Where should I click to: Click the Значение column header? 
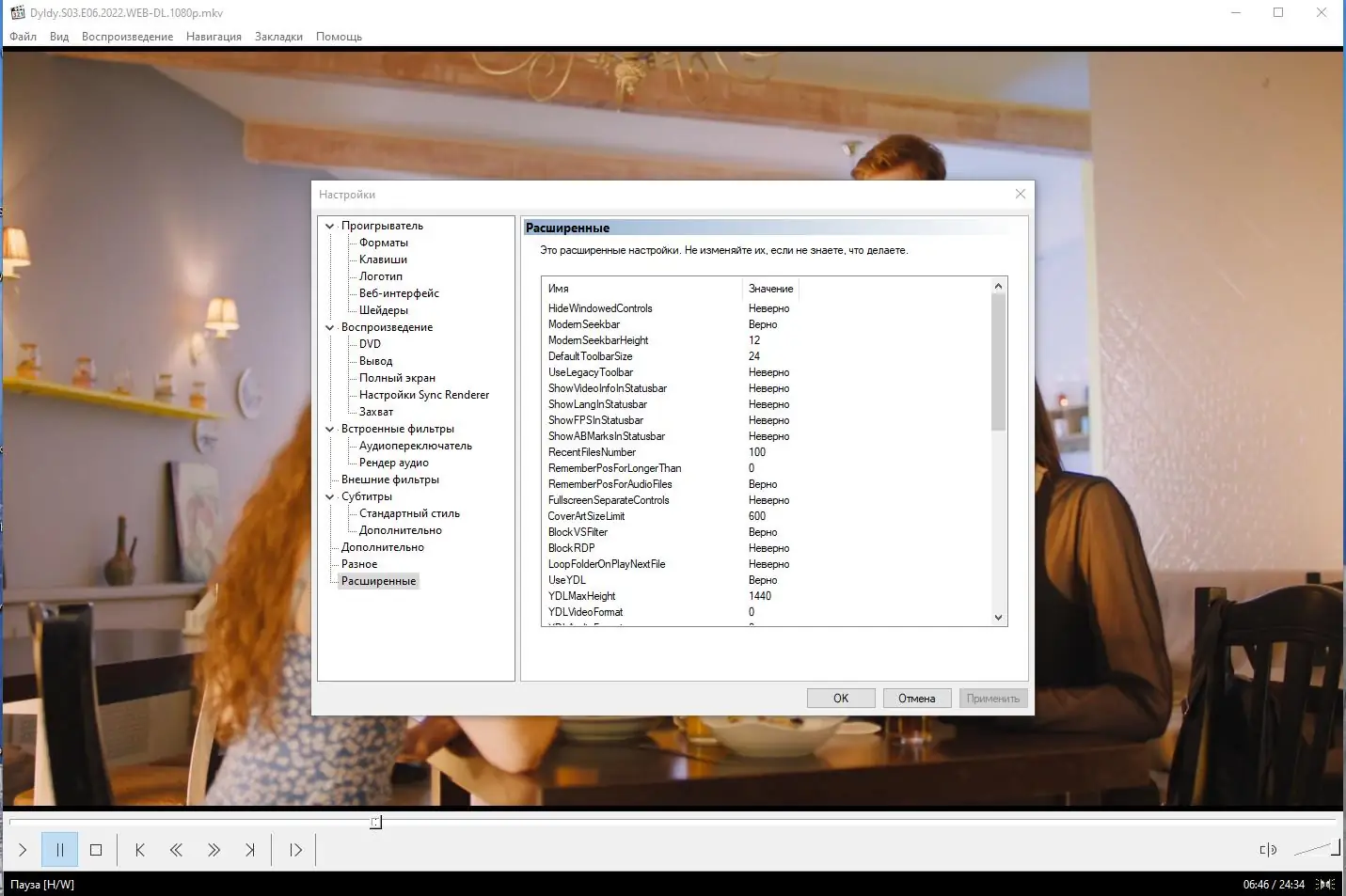pos(770,289)
